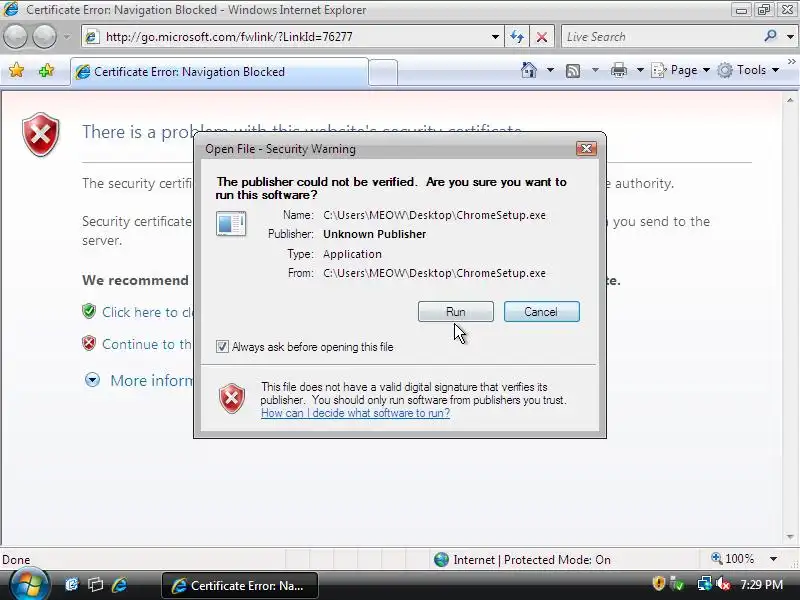Click the browser Forward arrow button
This screenshot has width=800, height=600.
coord(44,37)
